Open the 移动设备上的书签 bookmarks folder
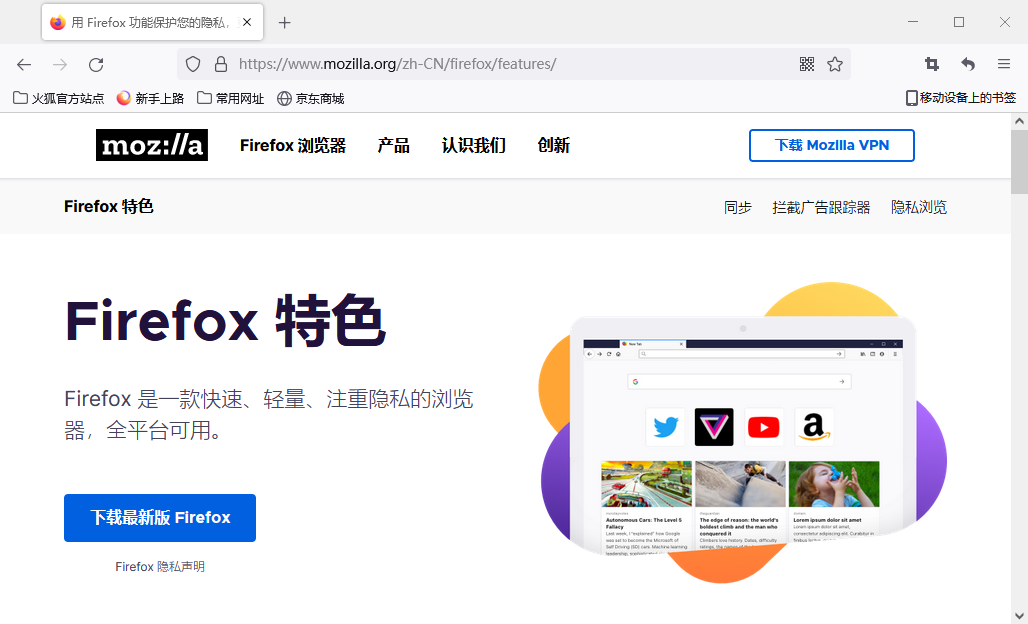The image size is (1028, 624). [958, 98]
